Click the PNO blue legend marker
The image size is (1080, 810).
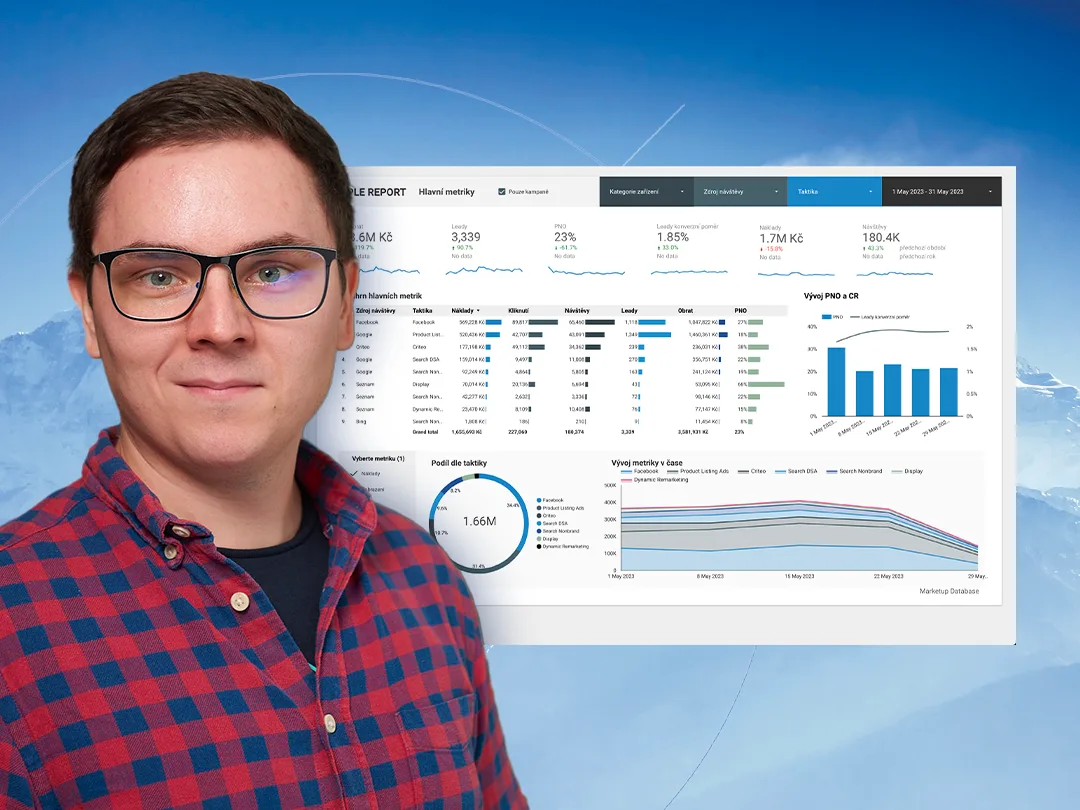click(x=827, y=317)
